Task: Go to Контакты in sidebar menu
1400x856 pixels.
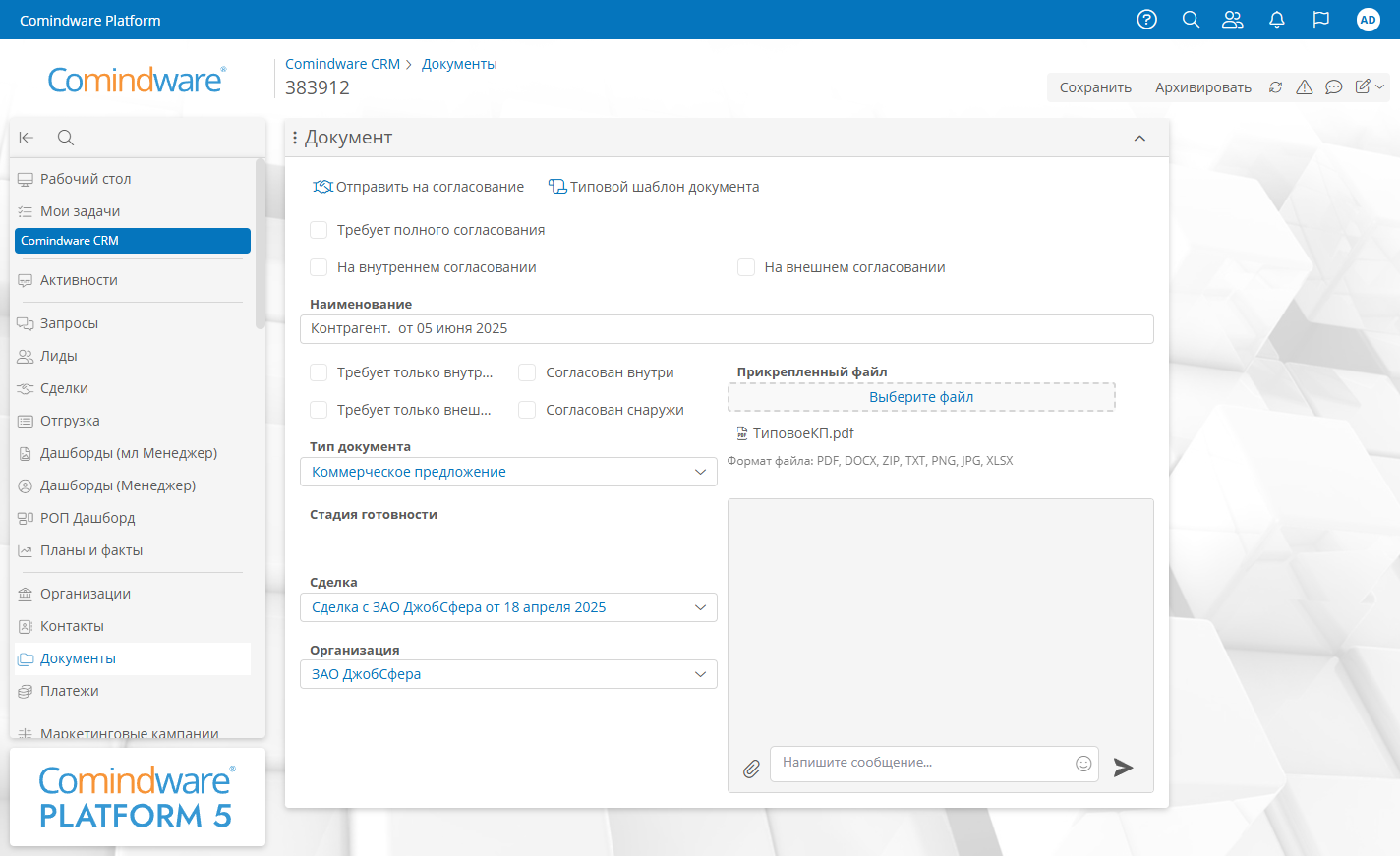Action: click(x=72, y=626)
